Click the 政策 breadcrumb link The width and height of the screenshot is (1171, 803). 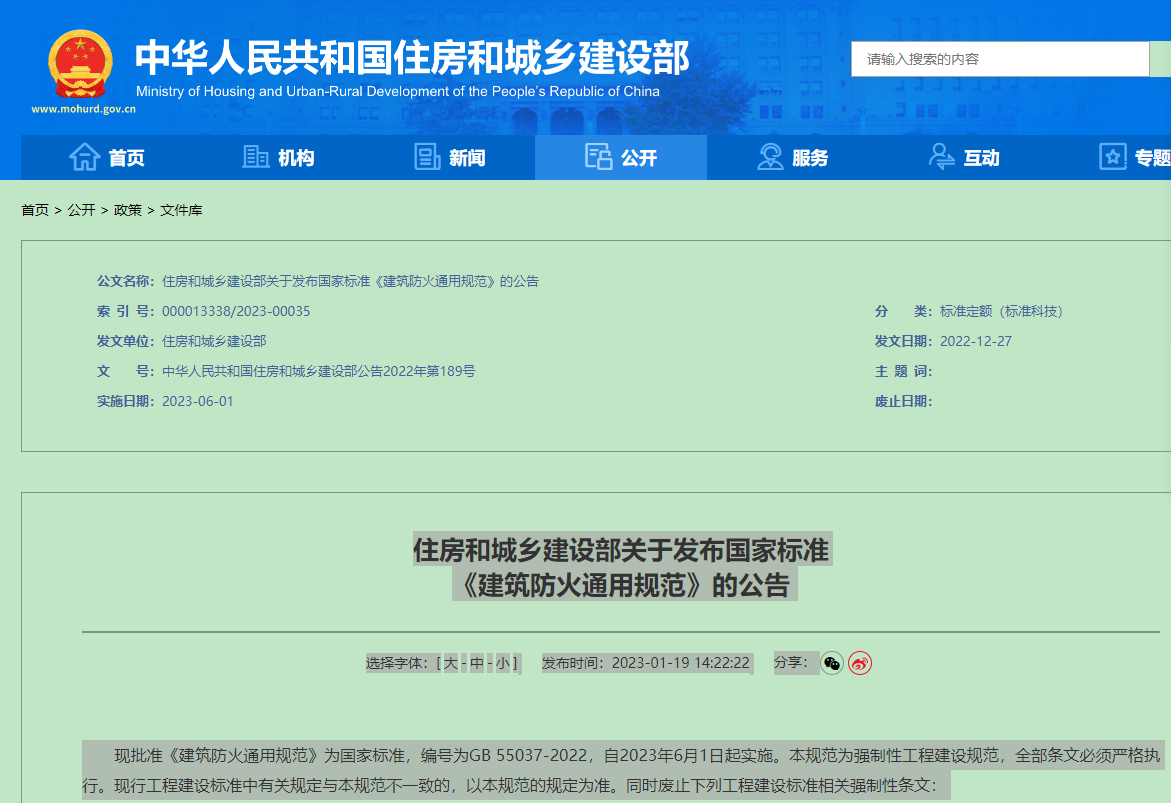[x=127, y=210]
